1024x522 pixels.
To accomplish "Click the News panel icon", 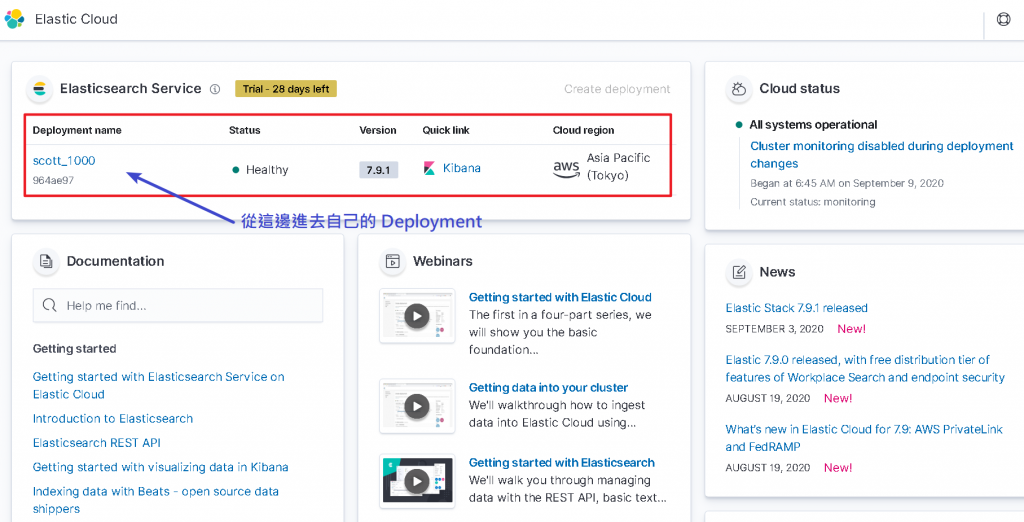I will (x=739, y=272).
